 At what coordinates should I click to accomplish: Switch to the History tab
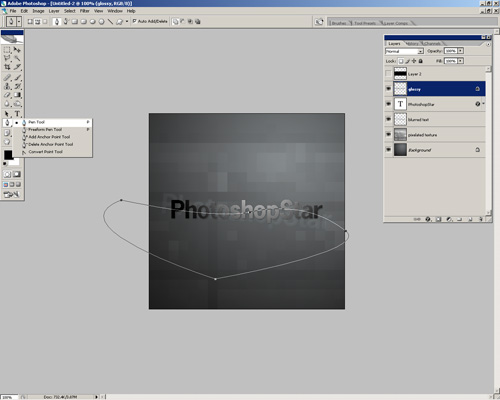(413, 44)
